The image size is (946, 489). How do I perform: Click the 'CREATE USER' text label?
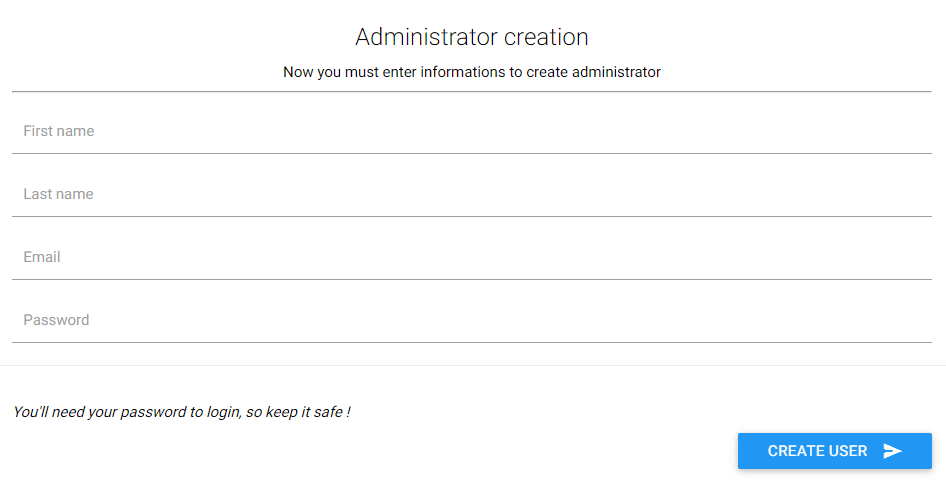coord(817,451)
